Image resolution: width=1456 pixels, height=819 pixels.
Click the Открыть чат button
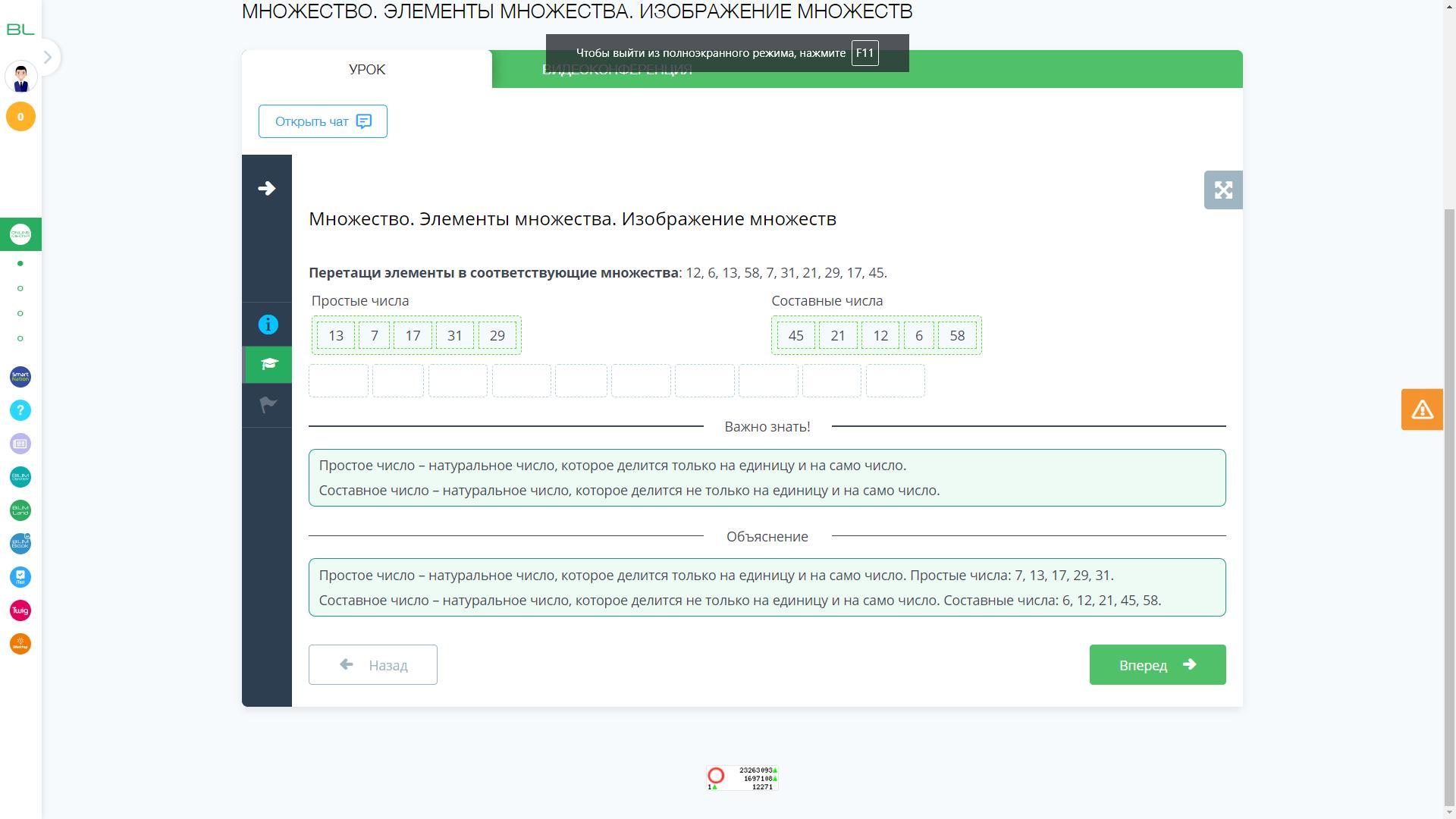[322, 121]
